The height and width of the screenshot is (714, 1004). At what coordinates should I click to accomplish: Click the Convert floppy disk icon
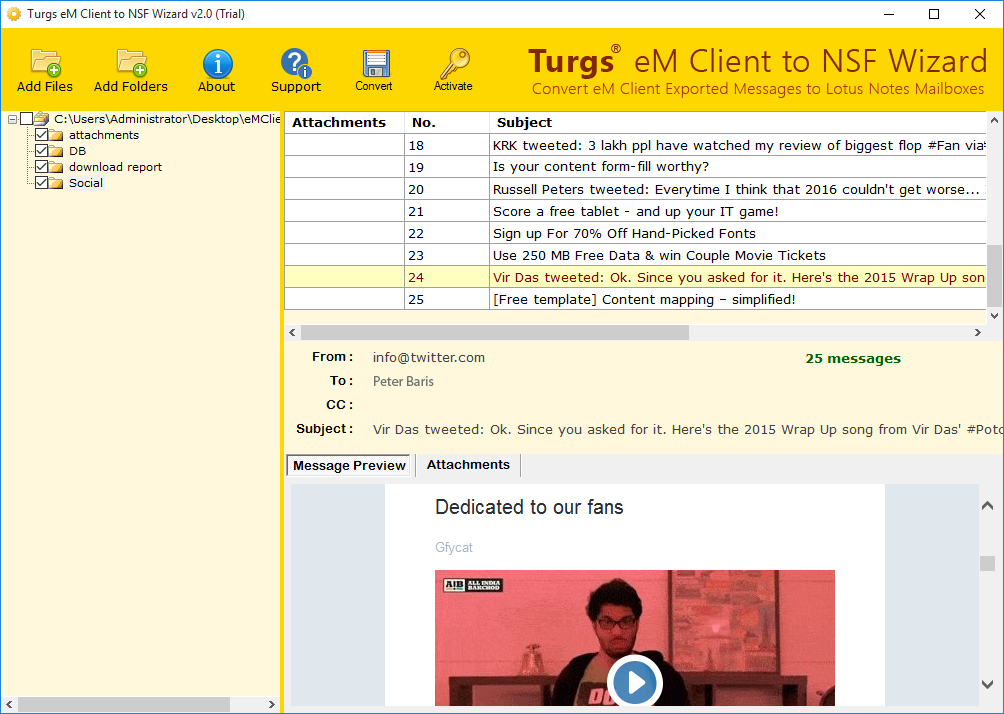point(375,63)
